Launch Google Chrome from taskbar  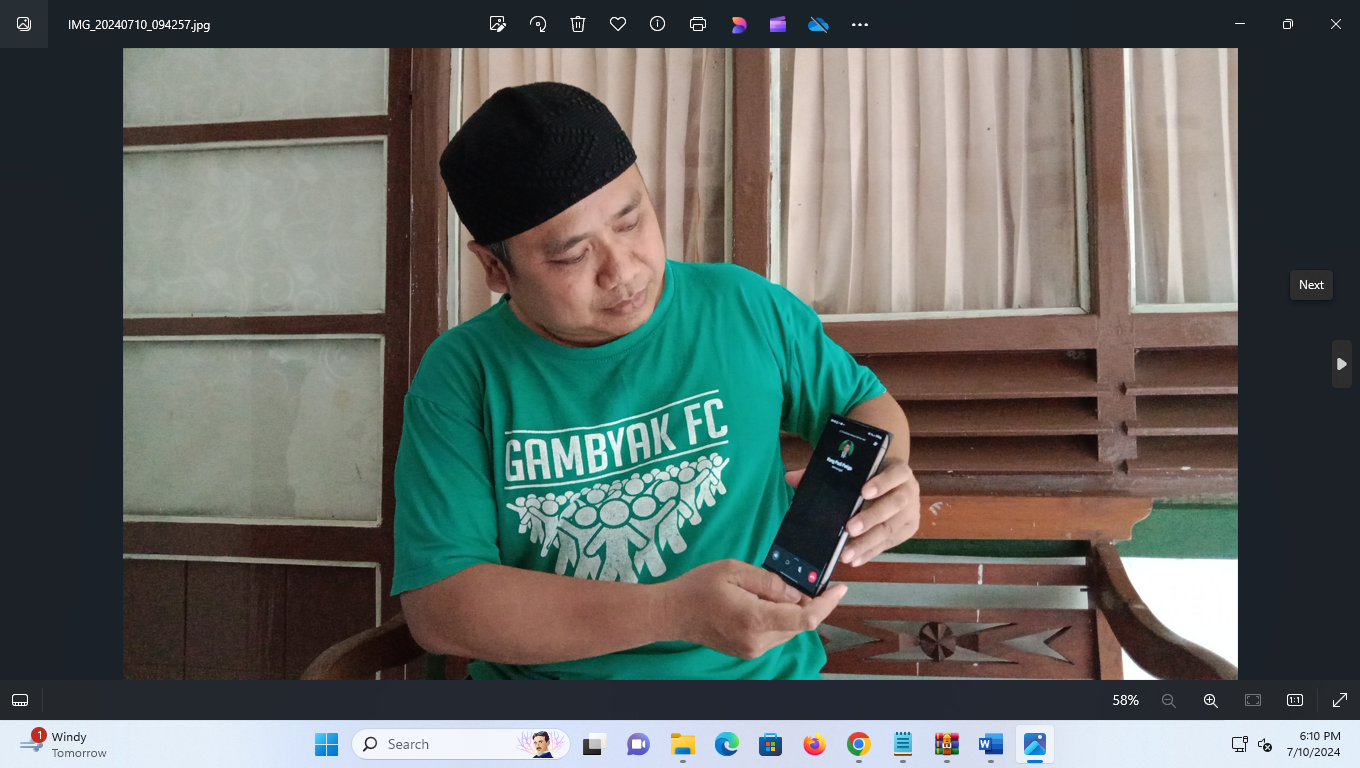coord(858,744)
